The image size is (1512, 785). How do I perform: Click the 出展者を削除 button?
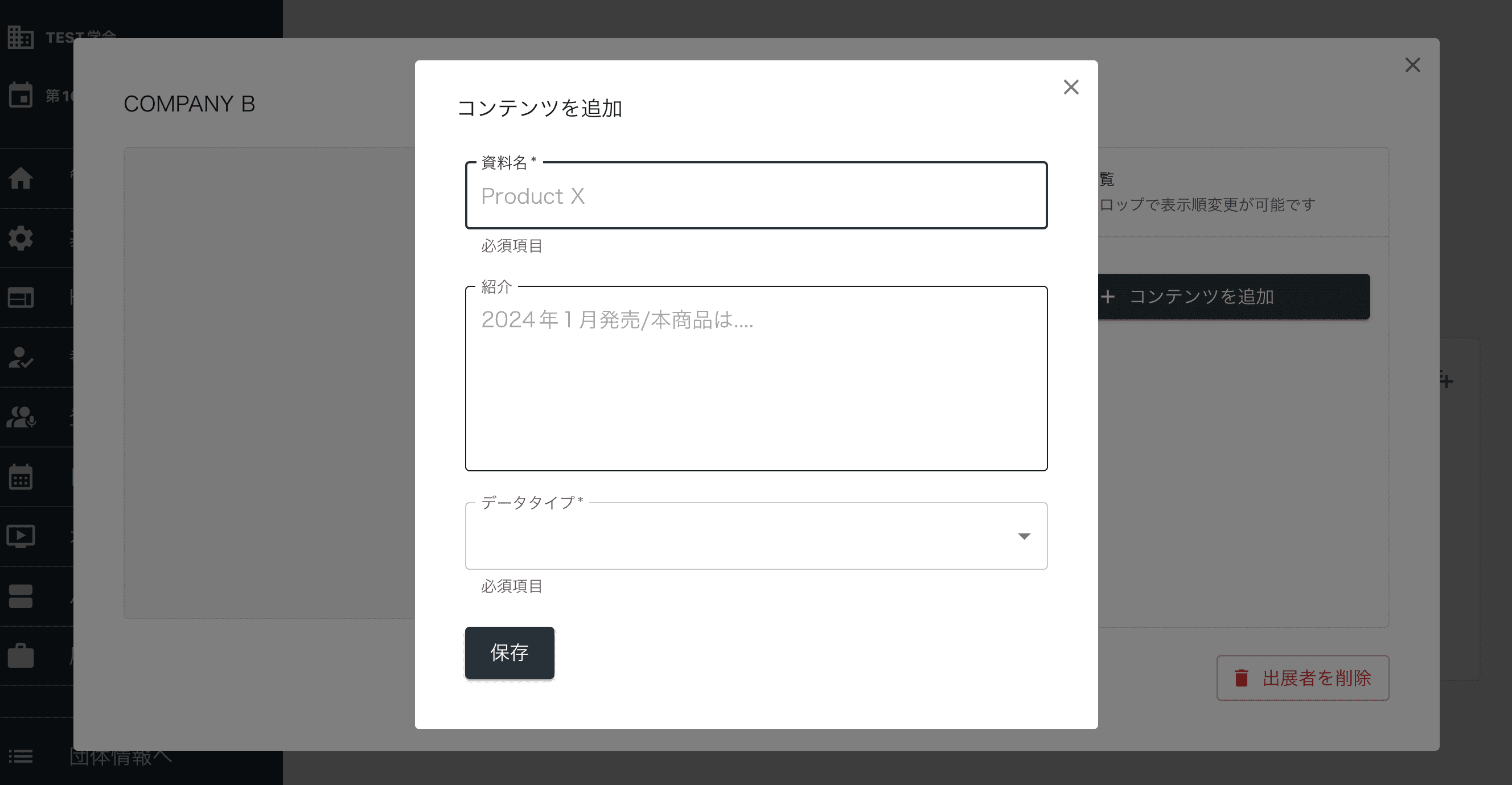(1303, 677)
